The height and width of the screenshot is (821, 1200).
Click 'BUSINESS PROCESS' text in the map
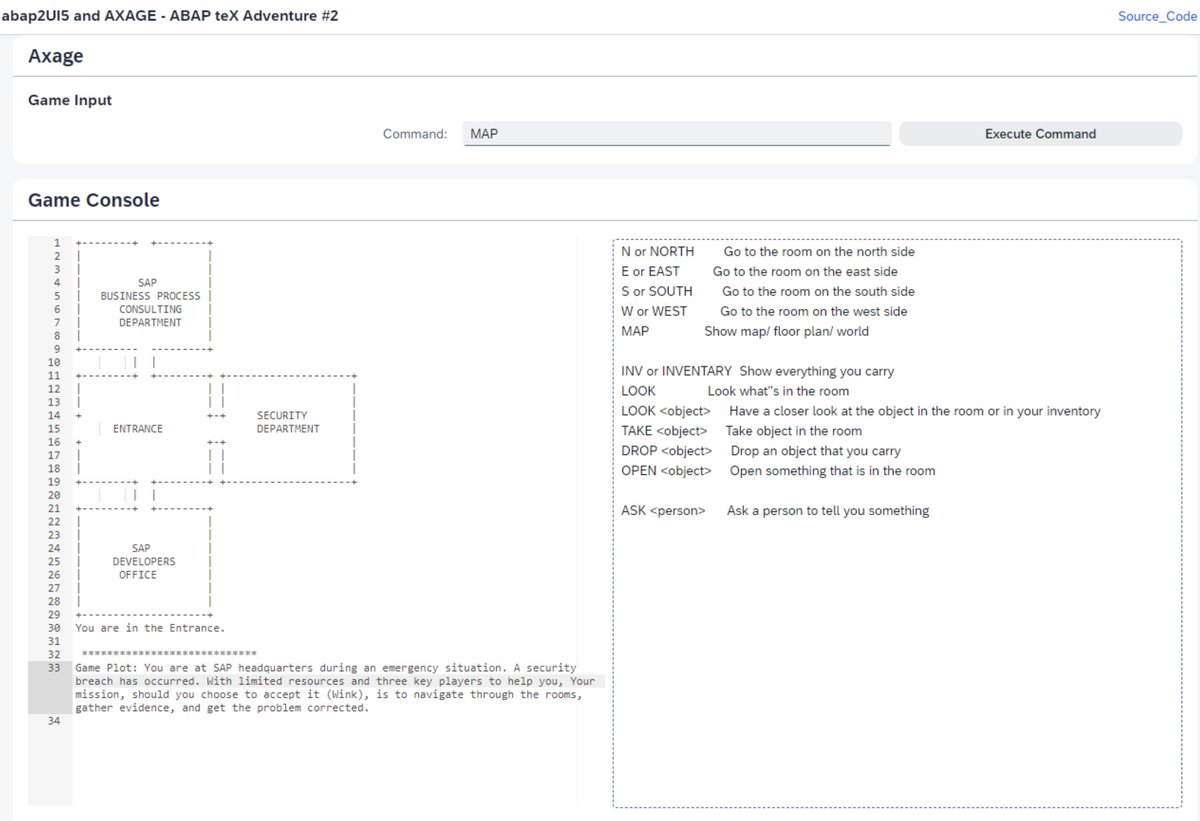[x=150, y=296]
